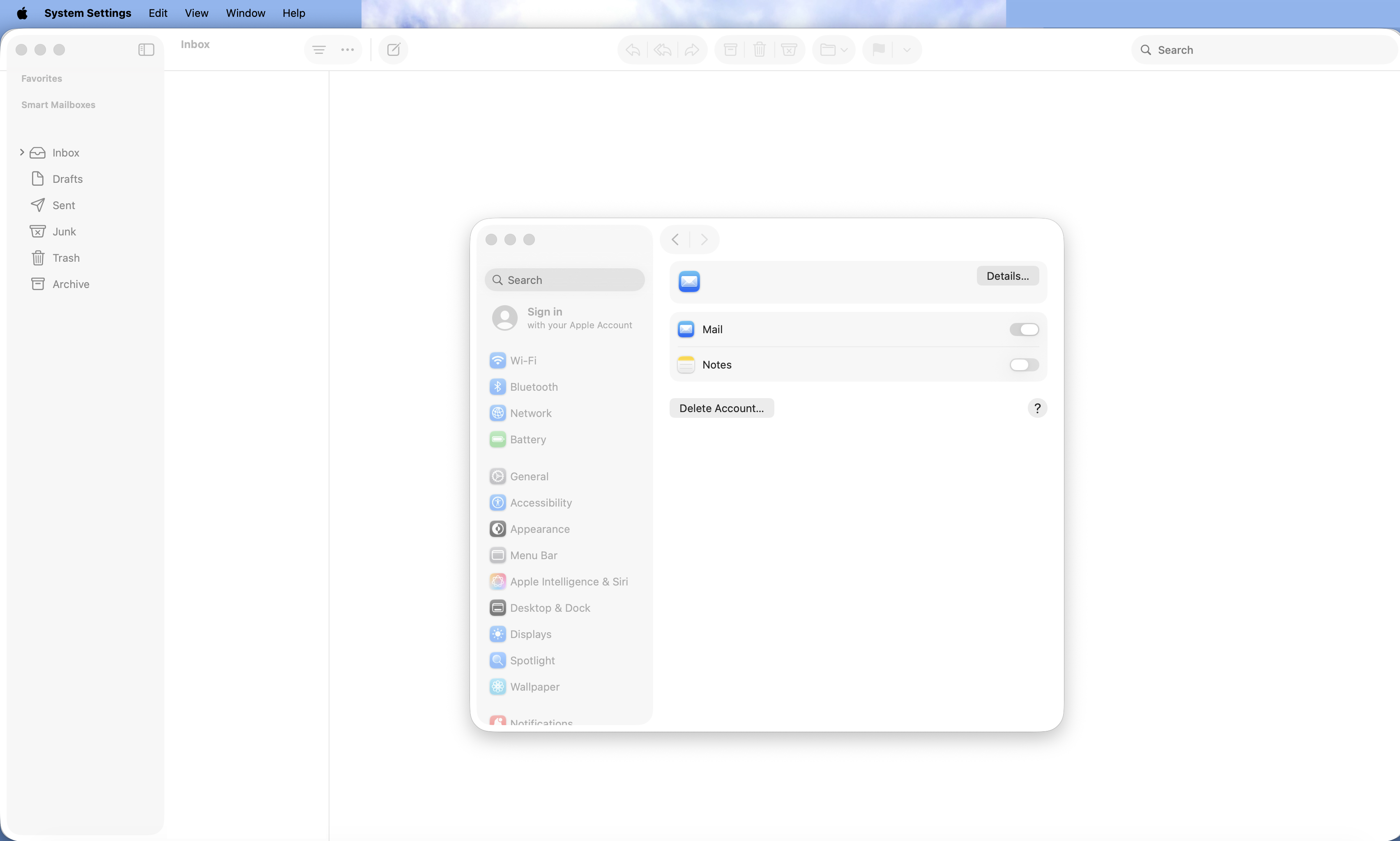Viewport: 1400px width, 841px height.
Task: Open the Apple menu
Action: pos(22,13)
